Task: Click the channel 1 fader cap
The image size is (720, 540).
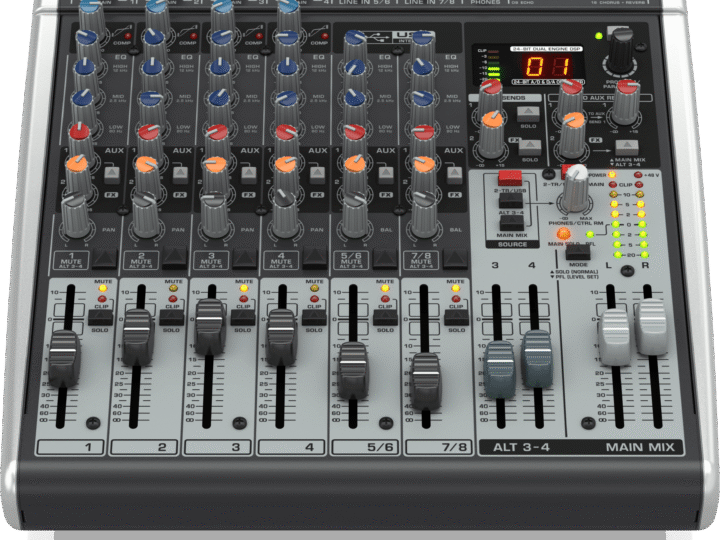Action: [64, 359]
